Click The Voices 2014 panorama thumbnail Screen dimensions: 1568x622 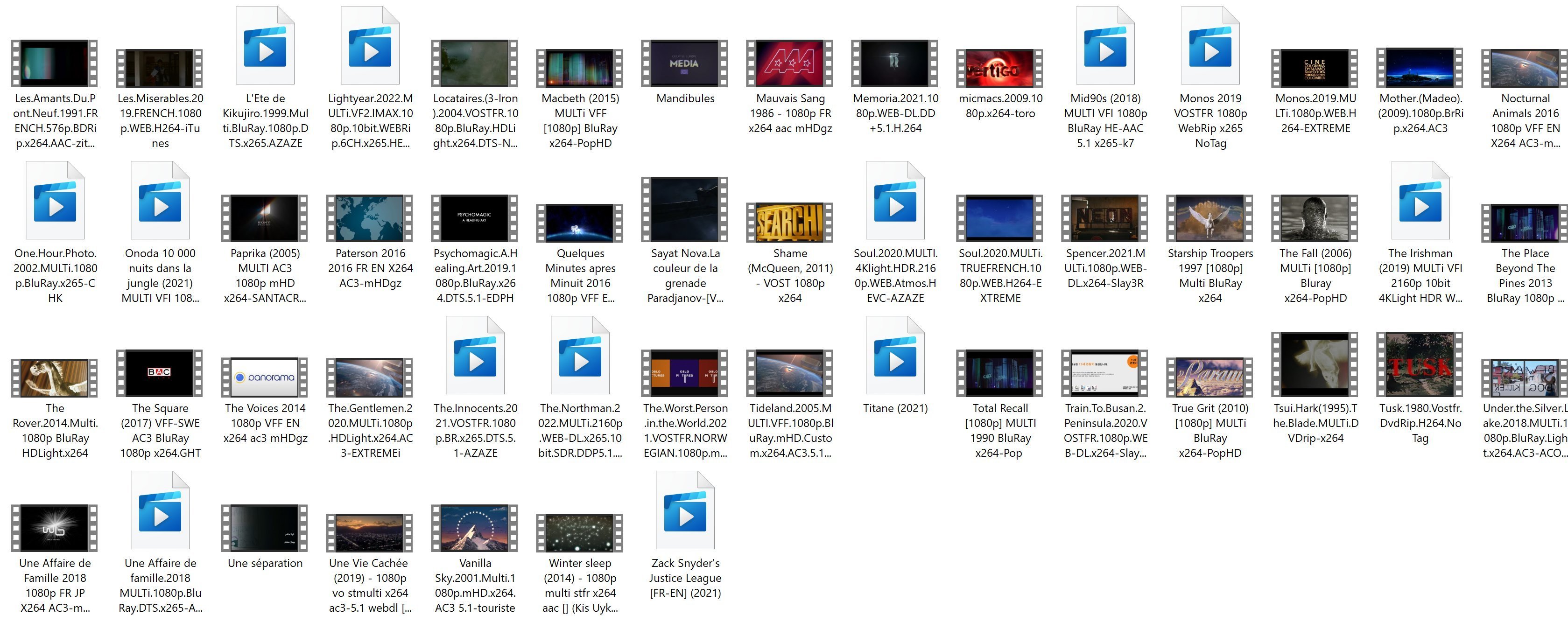tap(265, 377)
